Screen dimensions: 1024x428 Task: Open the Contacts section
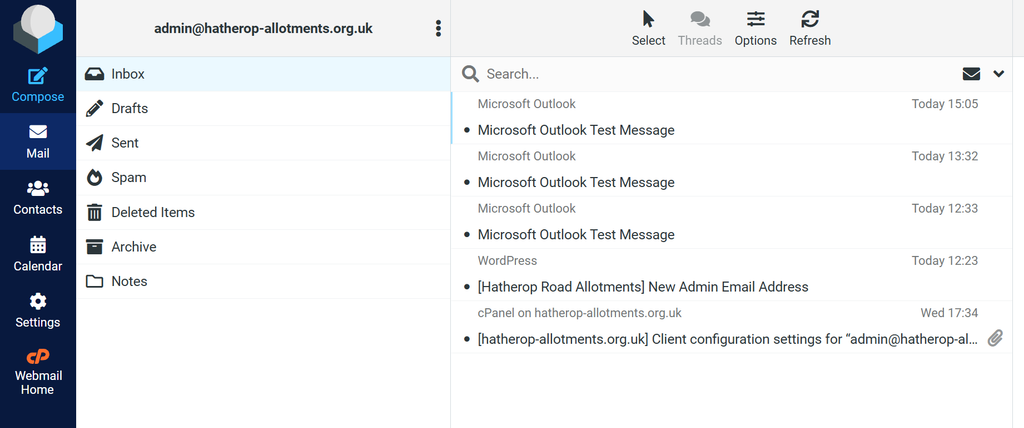point(38,198)
